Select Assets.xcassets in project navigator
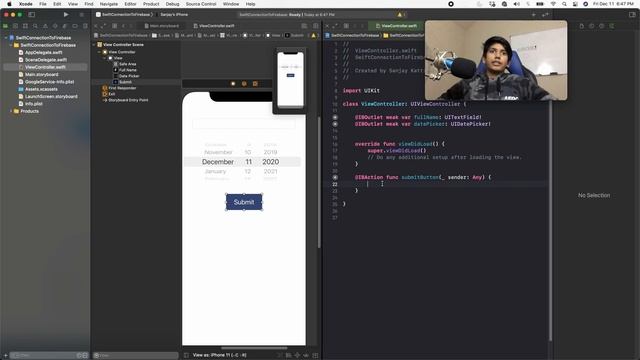The image size is (640, 360). coord(41,89)
